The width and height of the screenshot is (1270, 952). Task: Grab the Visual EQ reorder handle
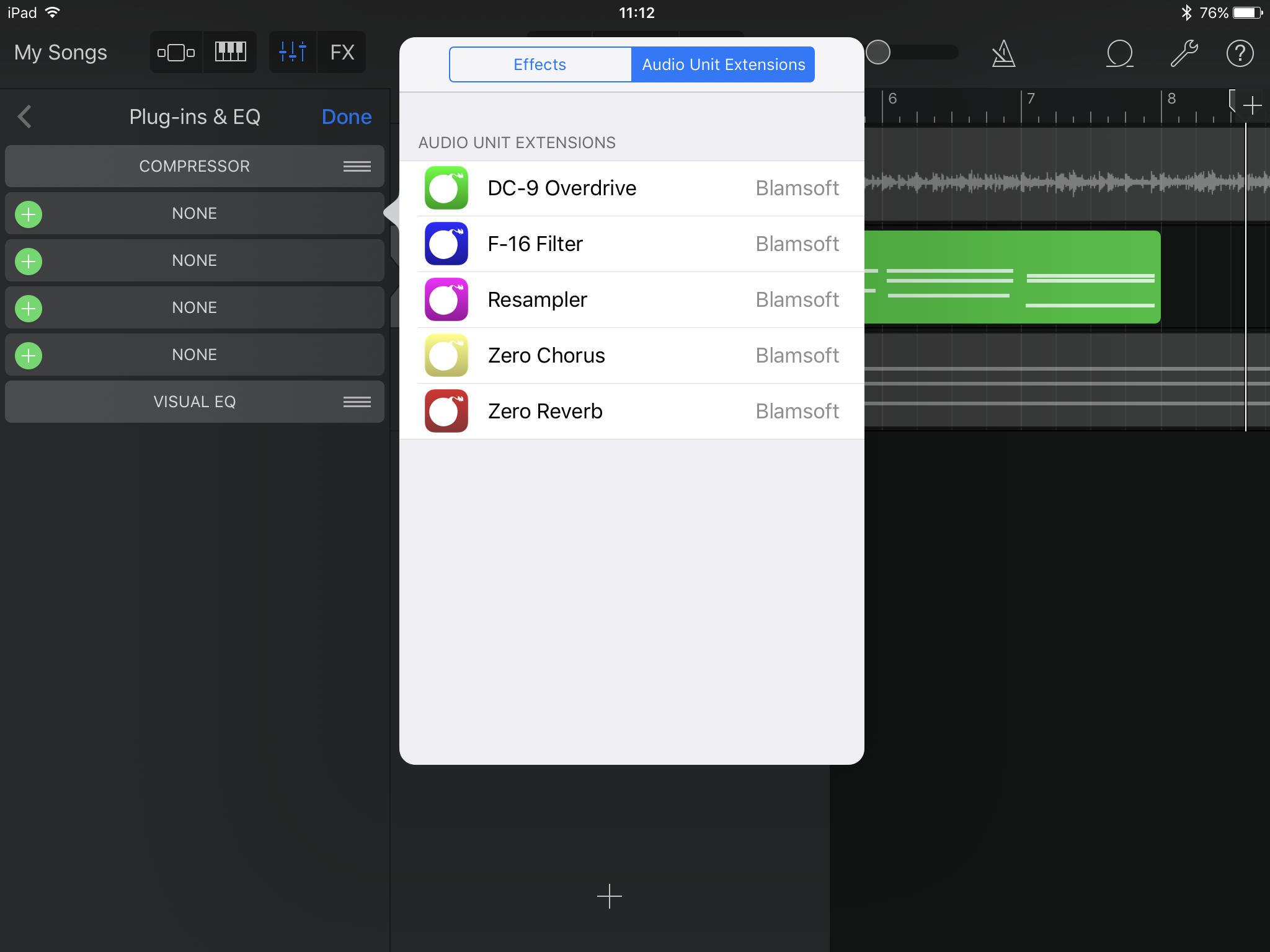357,402
